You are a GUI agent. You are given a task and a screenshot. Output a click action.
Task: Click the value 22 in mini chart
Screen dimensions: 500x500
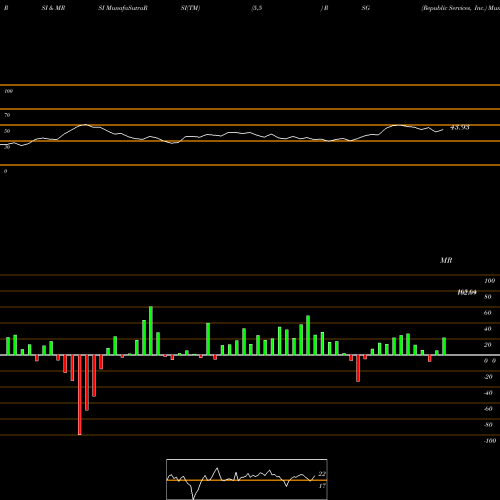click(x=322, y=474)
